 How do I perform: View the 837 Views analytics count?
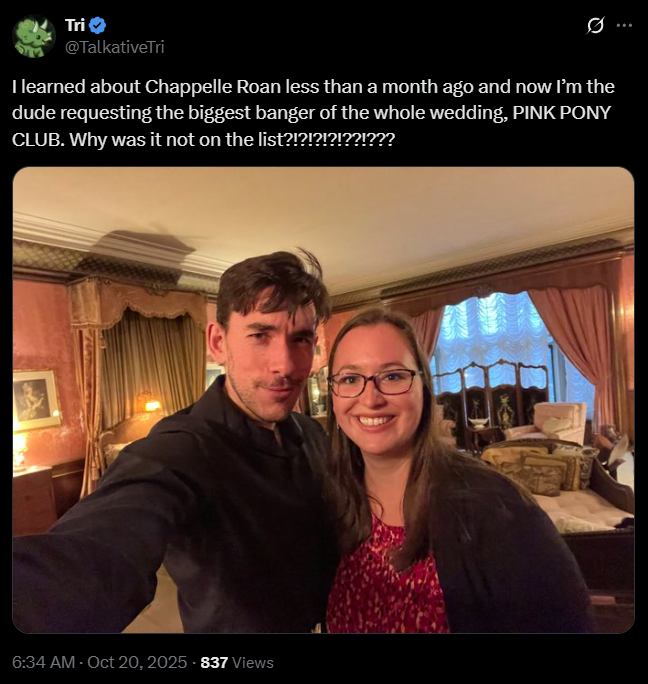pyautogui.click(x=237, y=662)
